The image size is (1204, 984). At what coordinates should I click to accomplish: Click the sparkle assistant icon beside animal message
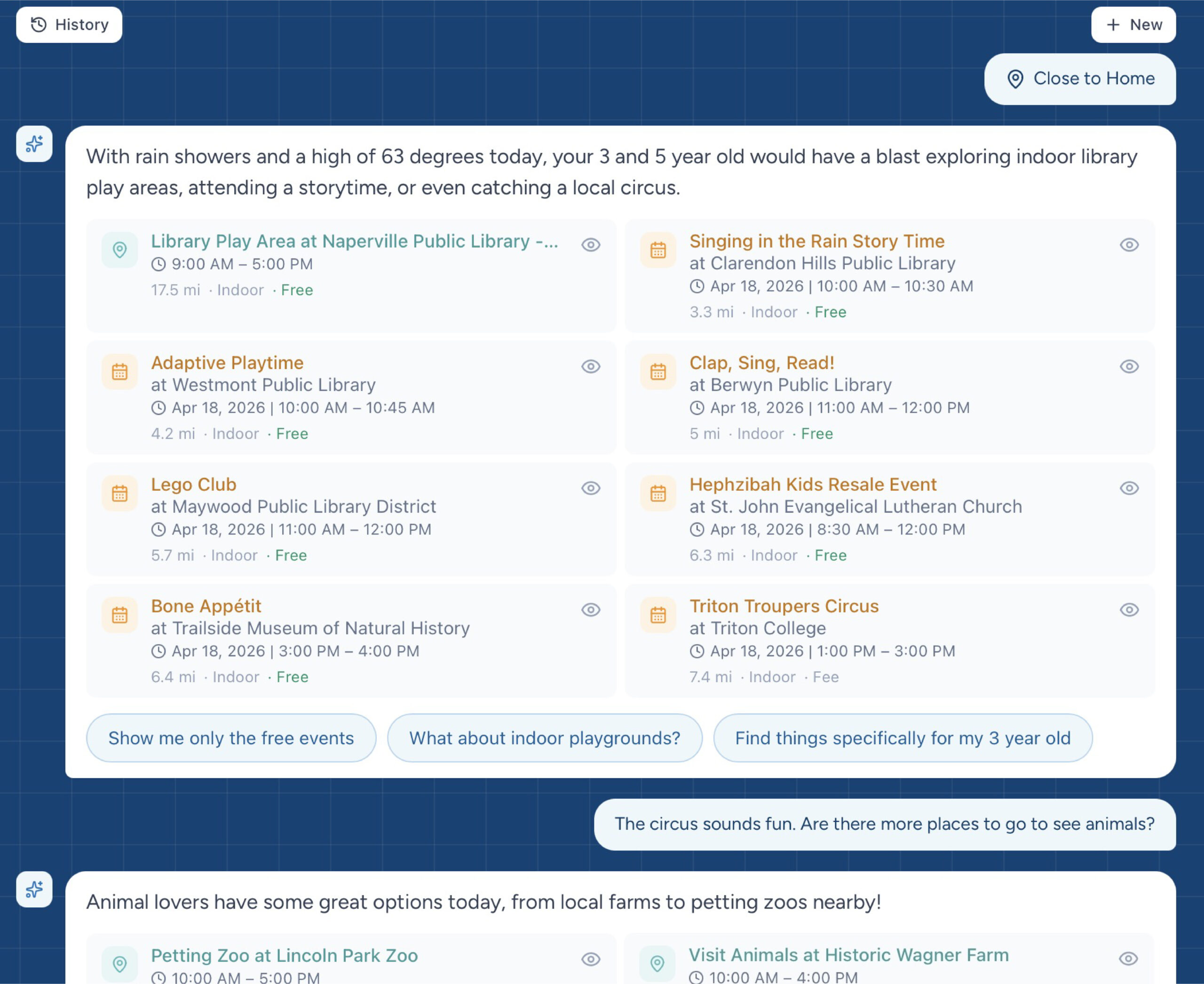(x=35, y=890)
